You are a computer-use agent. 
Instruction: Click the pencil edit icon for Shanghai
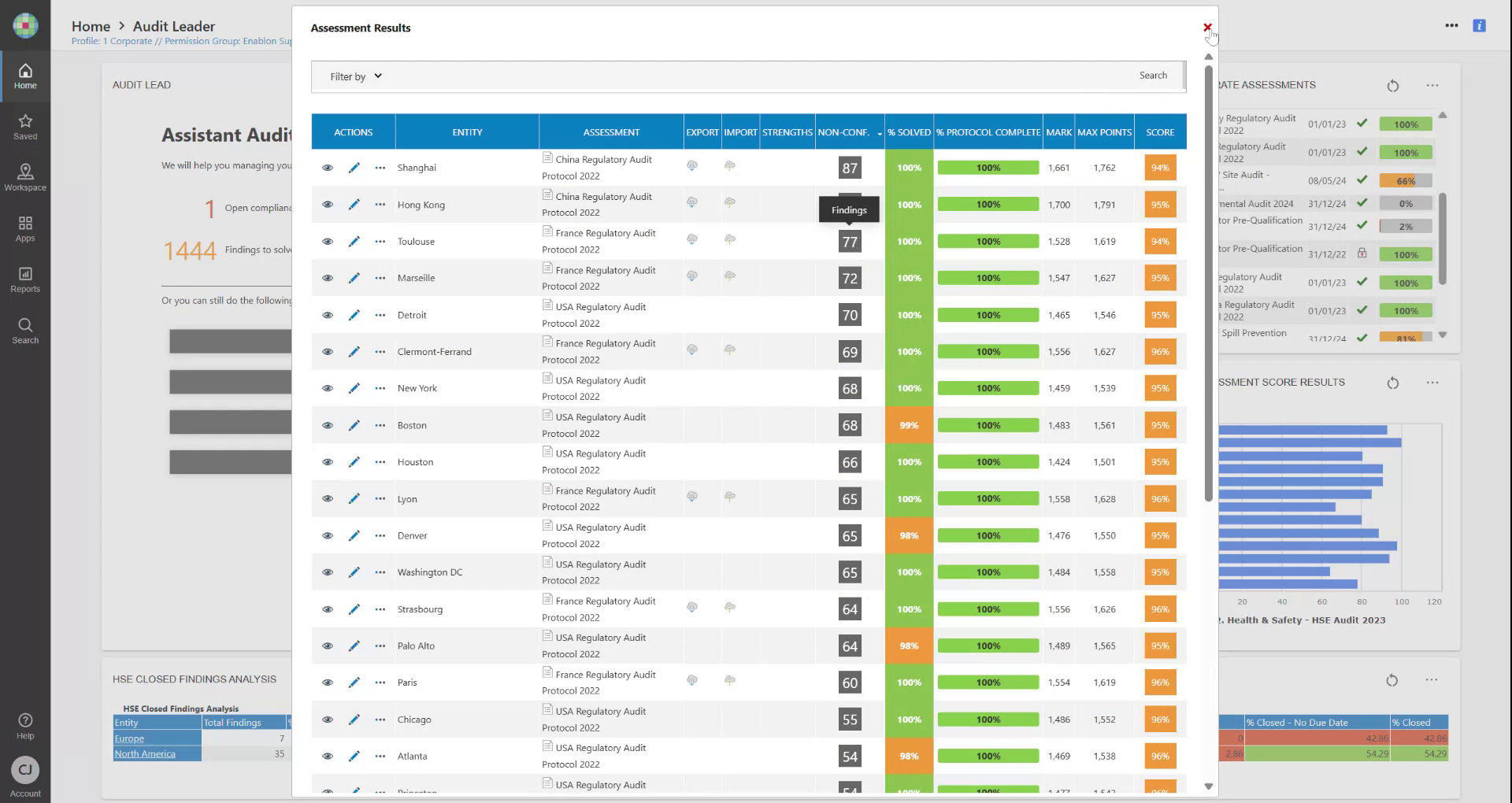coord(354,168)
